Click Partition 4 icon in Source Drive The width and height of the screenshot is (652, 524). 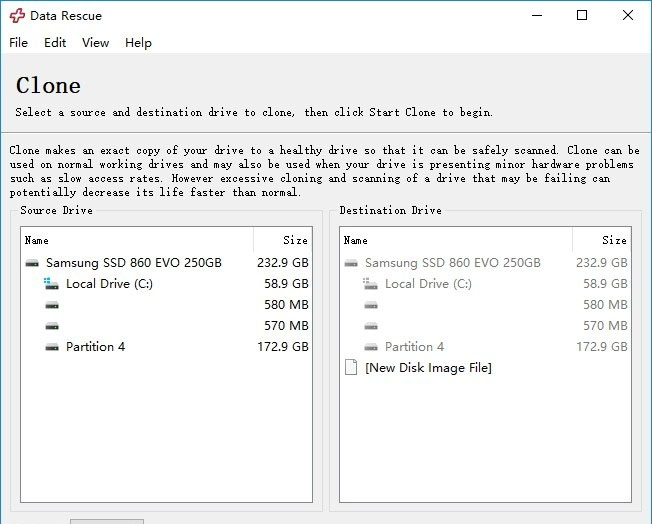(x=52, y=347)
